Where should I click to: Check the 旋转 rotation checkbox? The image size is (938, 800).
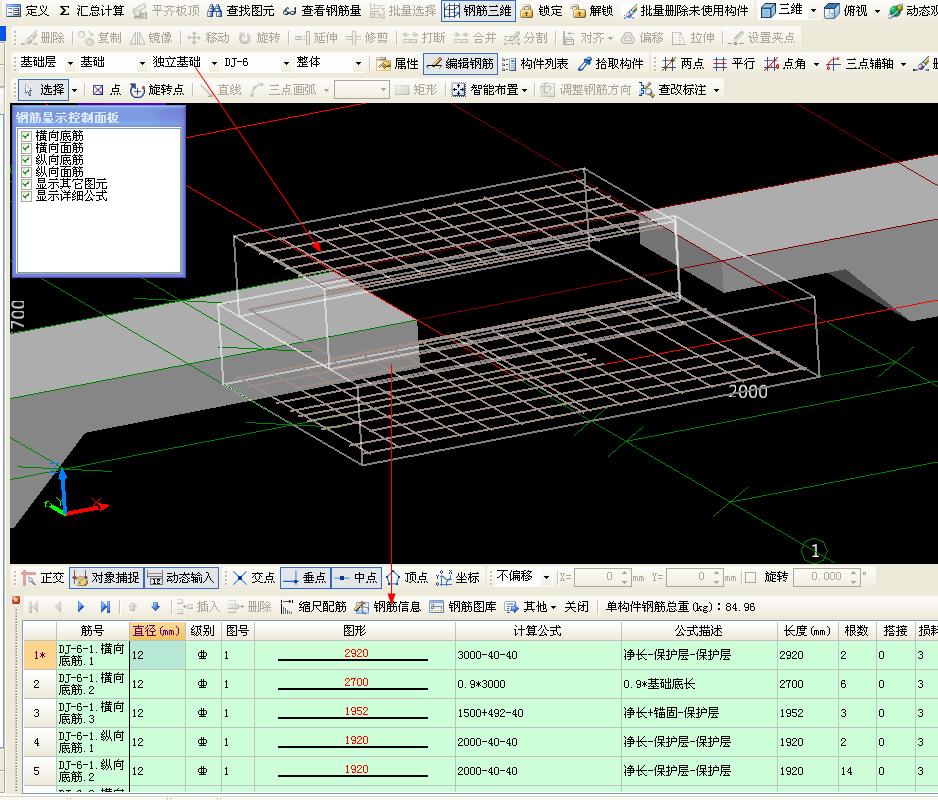pos(750,577)
